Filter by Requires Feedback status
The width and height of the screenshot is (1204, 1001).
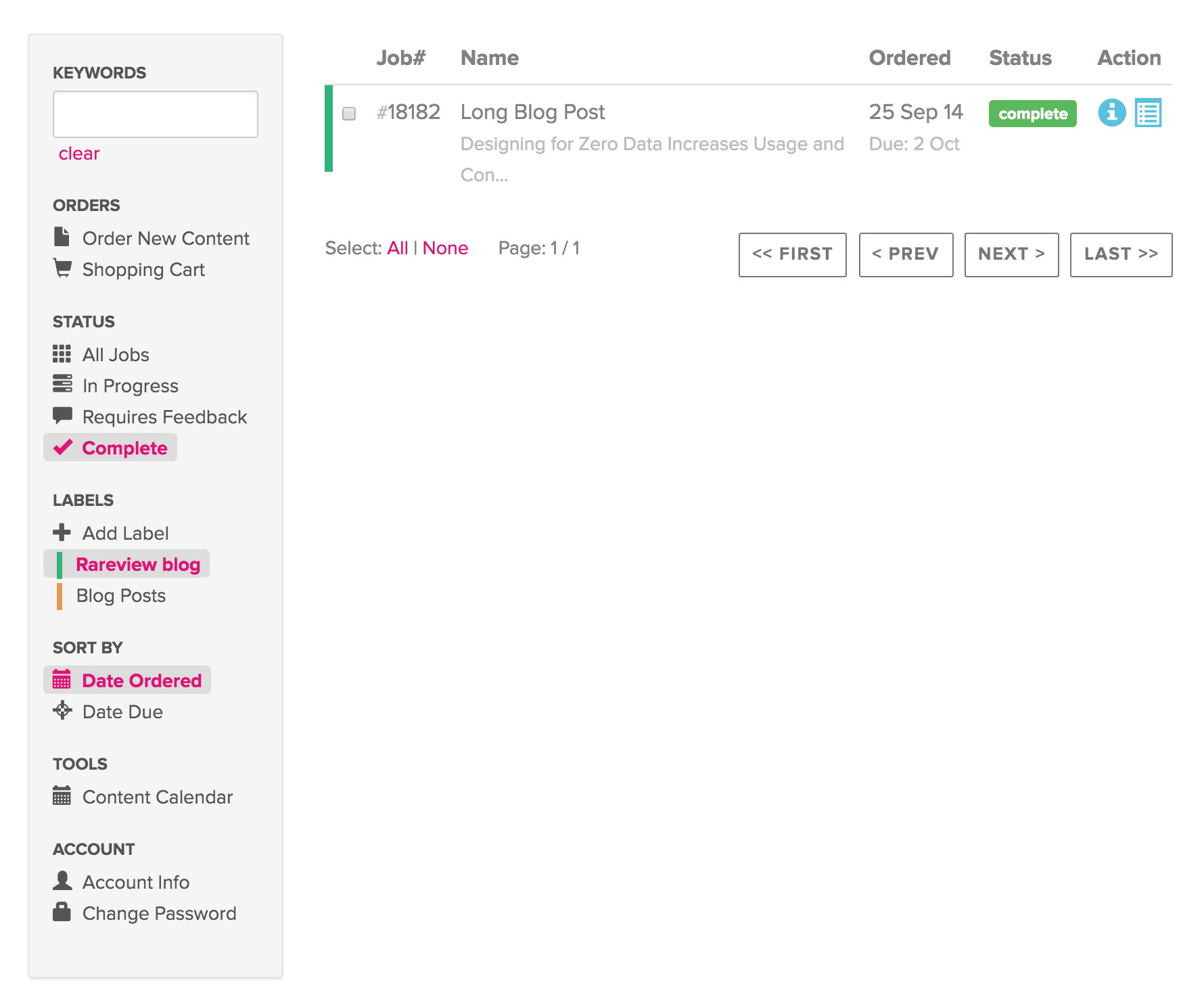[x=165, y=417]
